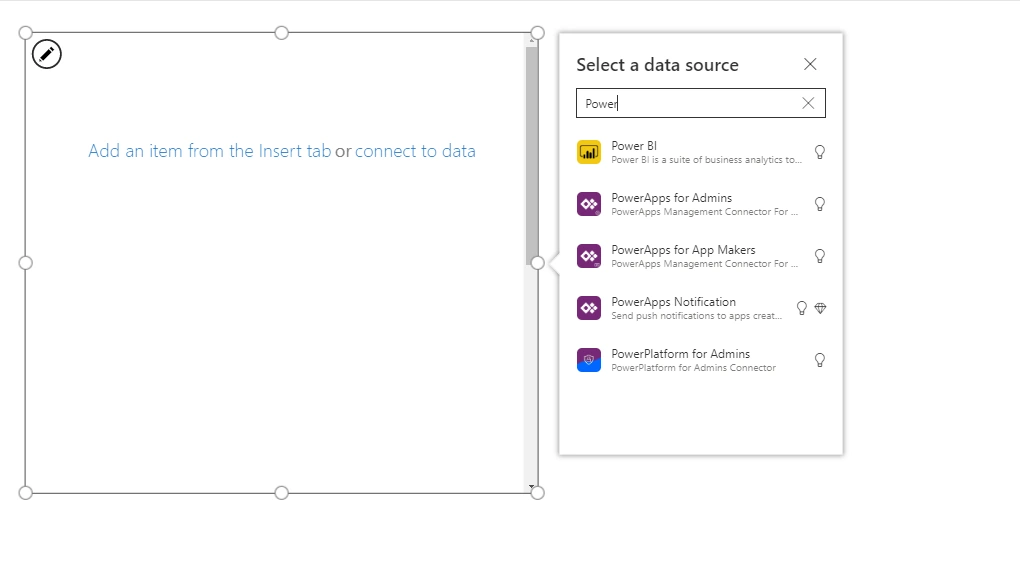The image size is (1020, 574).
Task: Click the pencil edit icon on gallery
Action: tap(47, 54)
